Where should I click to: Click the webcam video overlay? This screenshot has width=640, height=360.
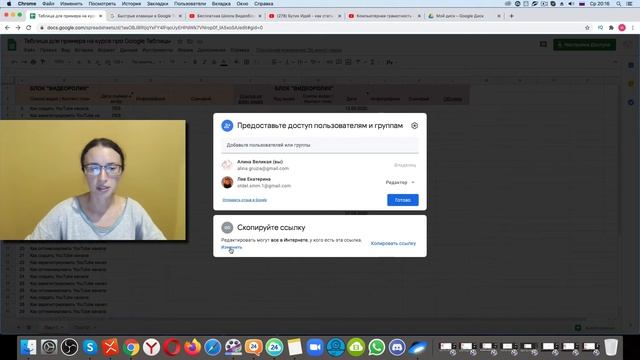coord(93,180)
